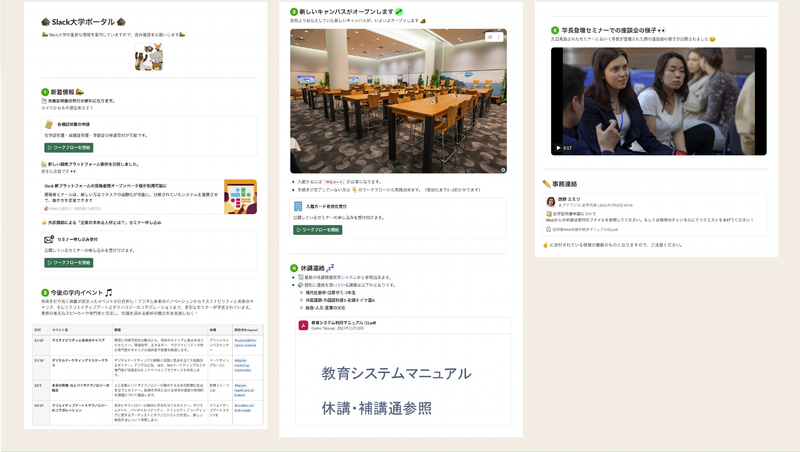Click the animal mascots image under portal title
This screenshot has height=452, width=800.
(149, 57)
